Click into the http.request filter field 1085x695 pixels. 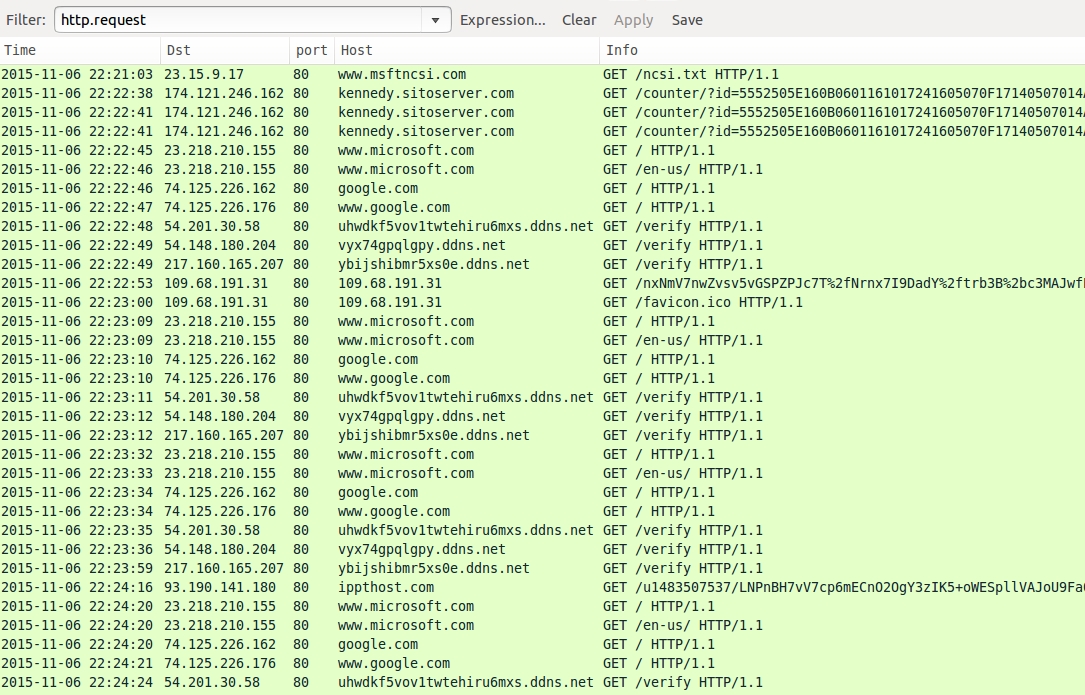[x=238, y=20]
